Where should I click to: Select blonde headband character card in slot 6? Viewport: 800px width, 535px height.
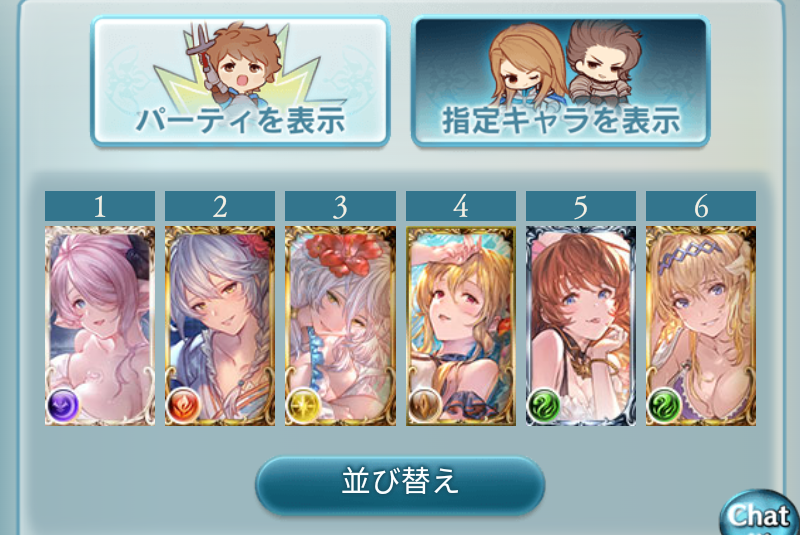[x=701, y=326]
